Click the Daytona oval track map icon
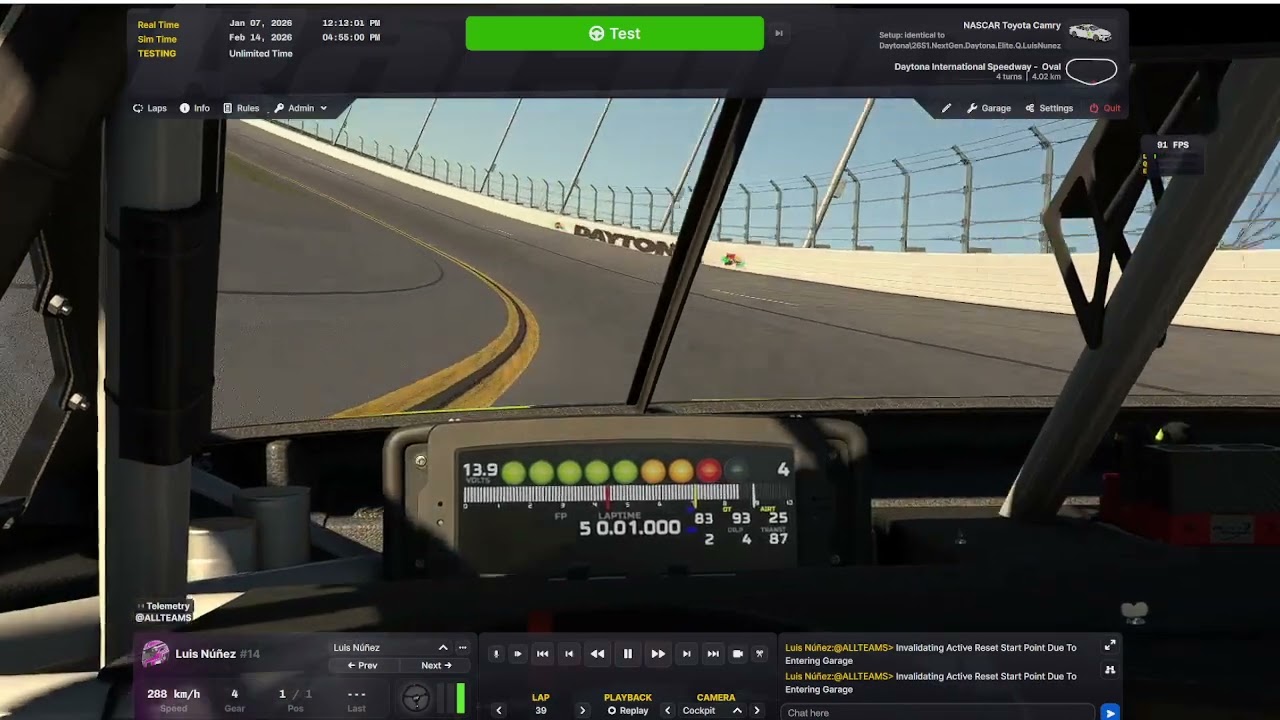 pos(1091,71)
